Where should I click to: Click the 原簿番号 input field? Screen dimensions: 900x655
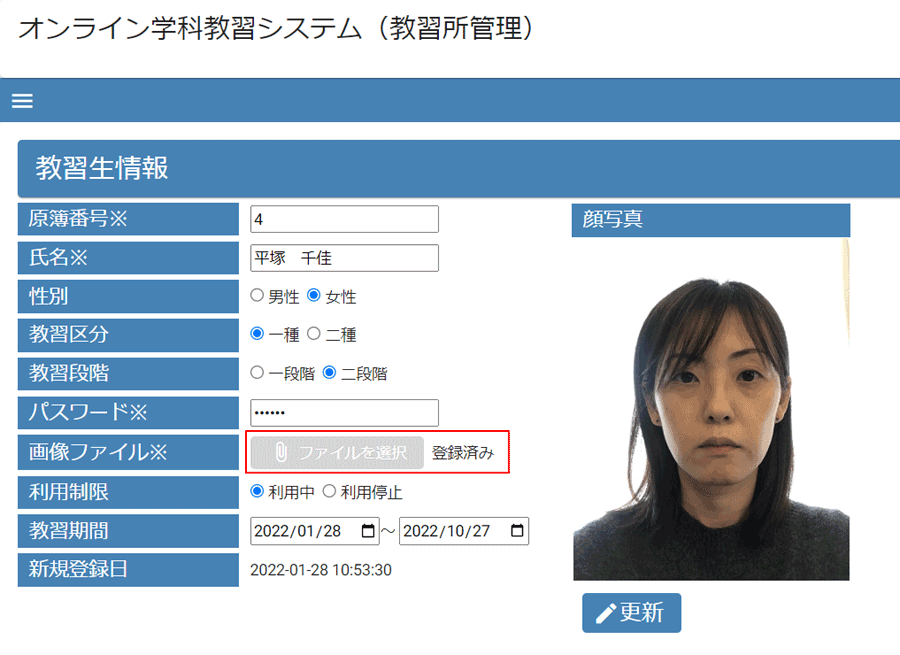click(344, 219)
